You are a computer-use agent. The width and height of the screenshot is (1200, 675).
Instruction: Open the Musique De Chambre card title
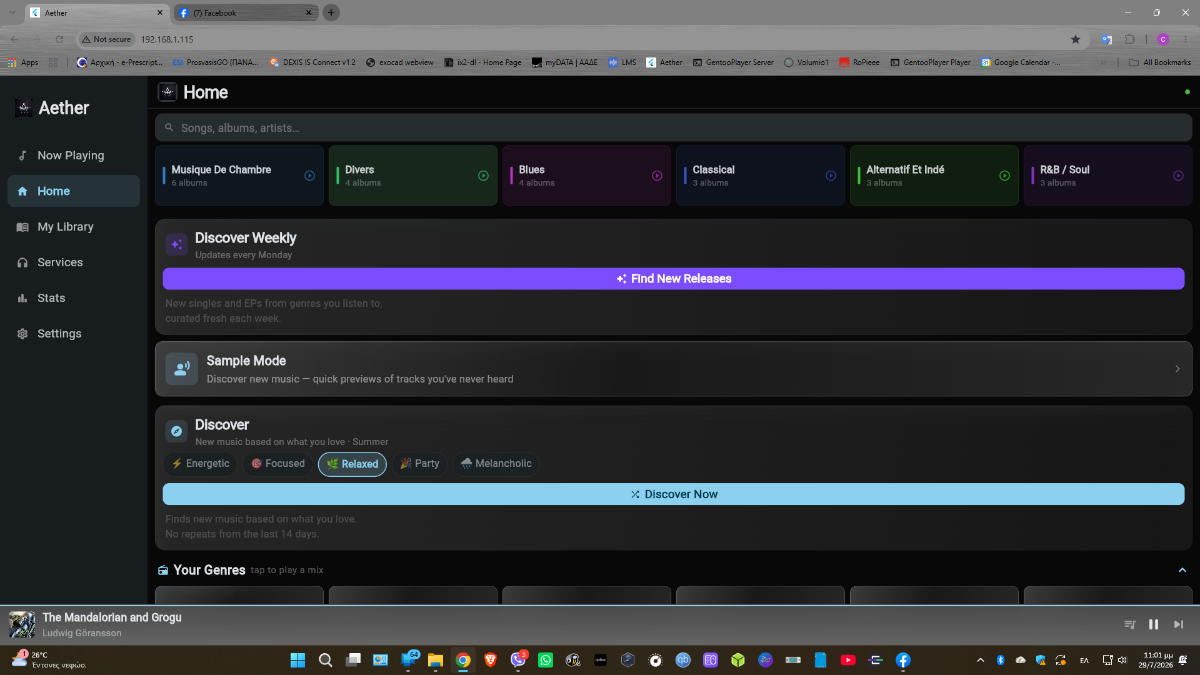(221, 170)
